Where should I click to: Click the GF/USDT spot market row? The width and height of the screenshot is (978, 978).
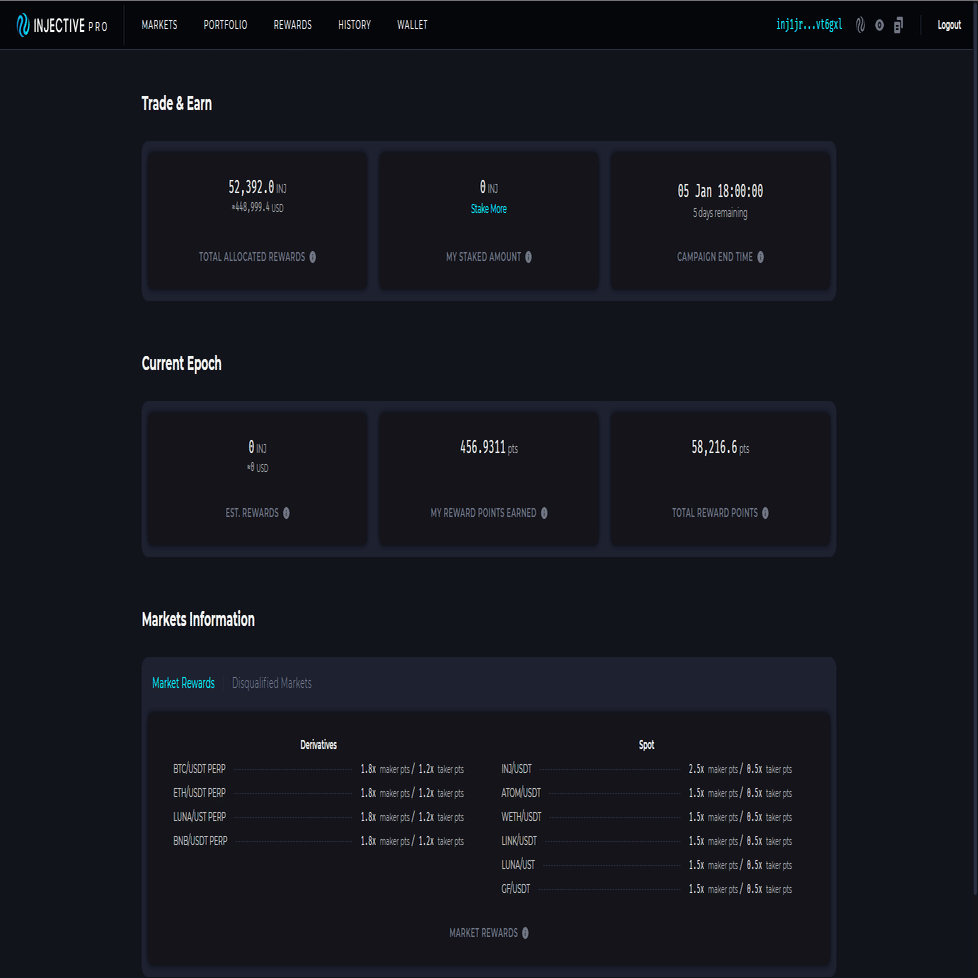click(x=646, y=889)
